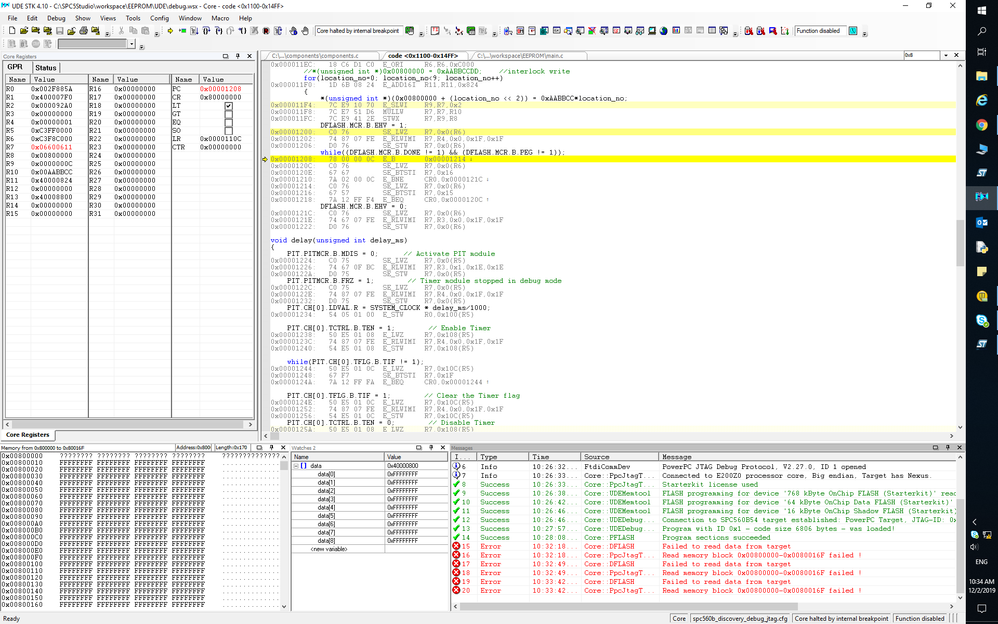The image size is (998, 624).
Task: Click the green icon beside core status field
Action: tap(409, 31)
